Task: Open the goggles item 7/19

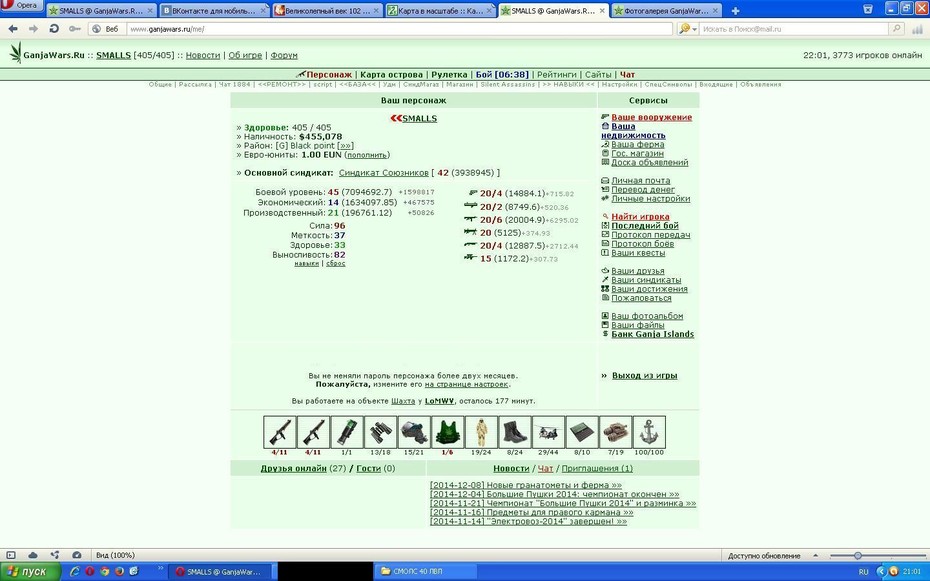Action: (x=616, y=432)
